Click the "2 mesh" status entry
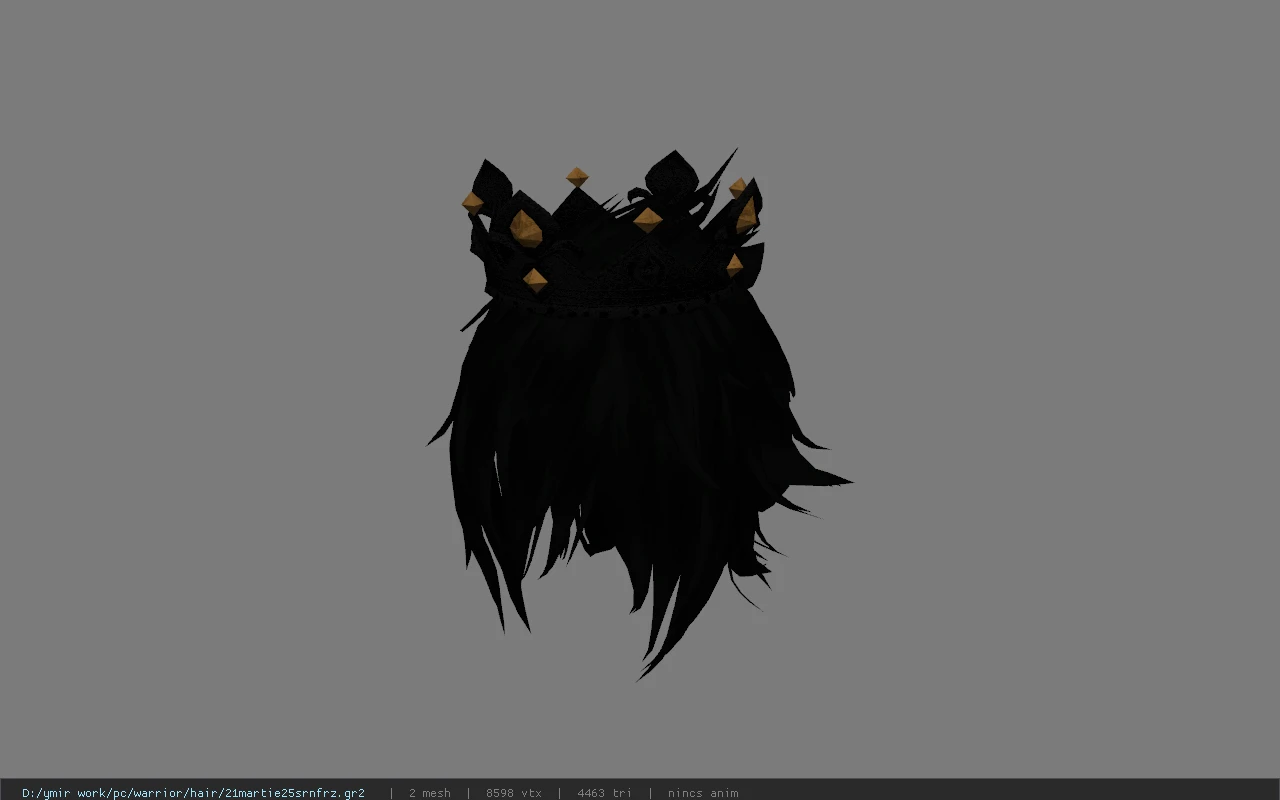 click(430, 793)
